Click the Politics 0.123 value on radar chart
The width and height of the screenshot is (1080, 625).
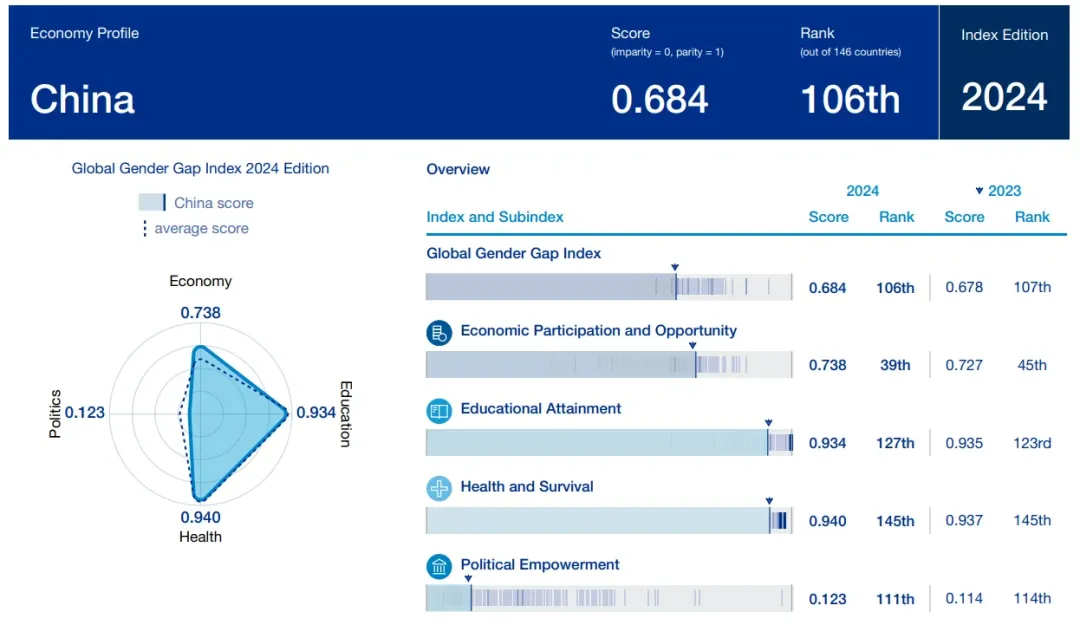point(84,412)
